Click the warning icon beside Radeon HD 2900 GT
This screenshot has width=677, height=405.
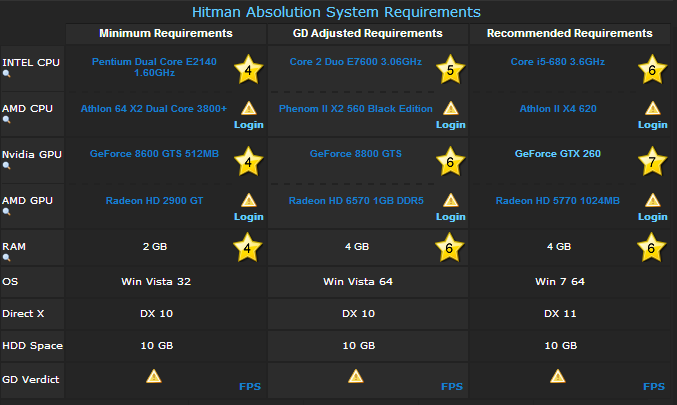pyautogui.click(x=249, y=200)
